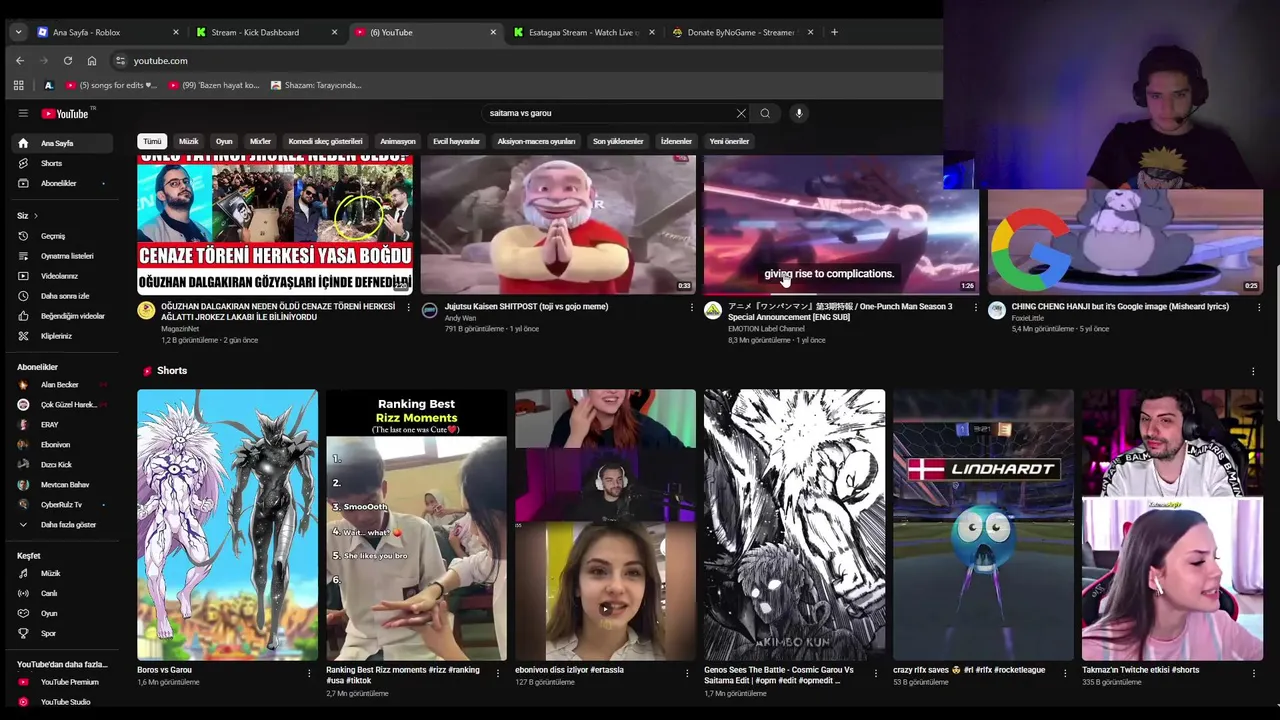This screenshot has height=720, width=1280.
Task: Select the İzlenenler chip
Action: coord(676,141)
